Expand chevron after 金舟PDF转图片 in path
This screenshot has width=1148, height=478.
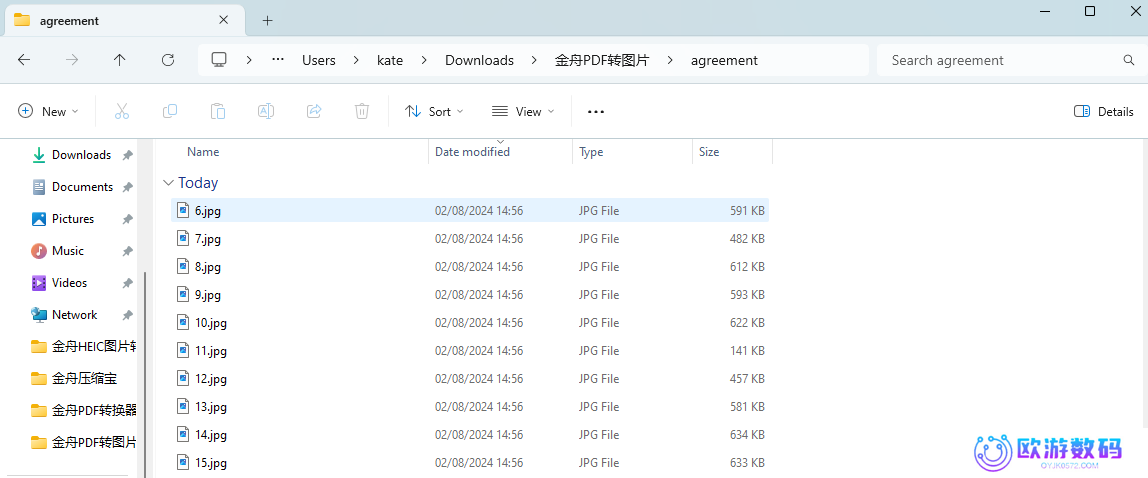670,60
